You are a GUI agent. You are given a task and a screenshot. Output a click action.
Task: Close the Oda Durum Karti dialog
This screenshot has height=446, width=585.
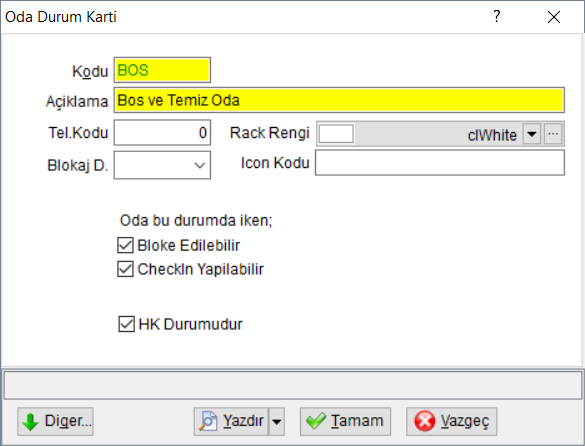tap(554, 17)
